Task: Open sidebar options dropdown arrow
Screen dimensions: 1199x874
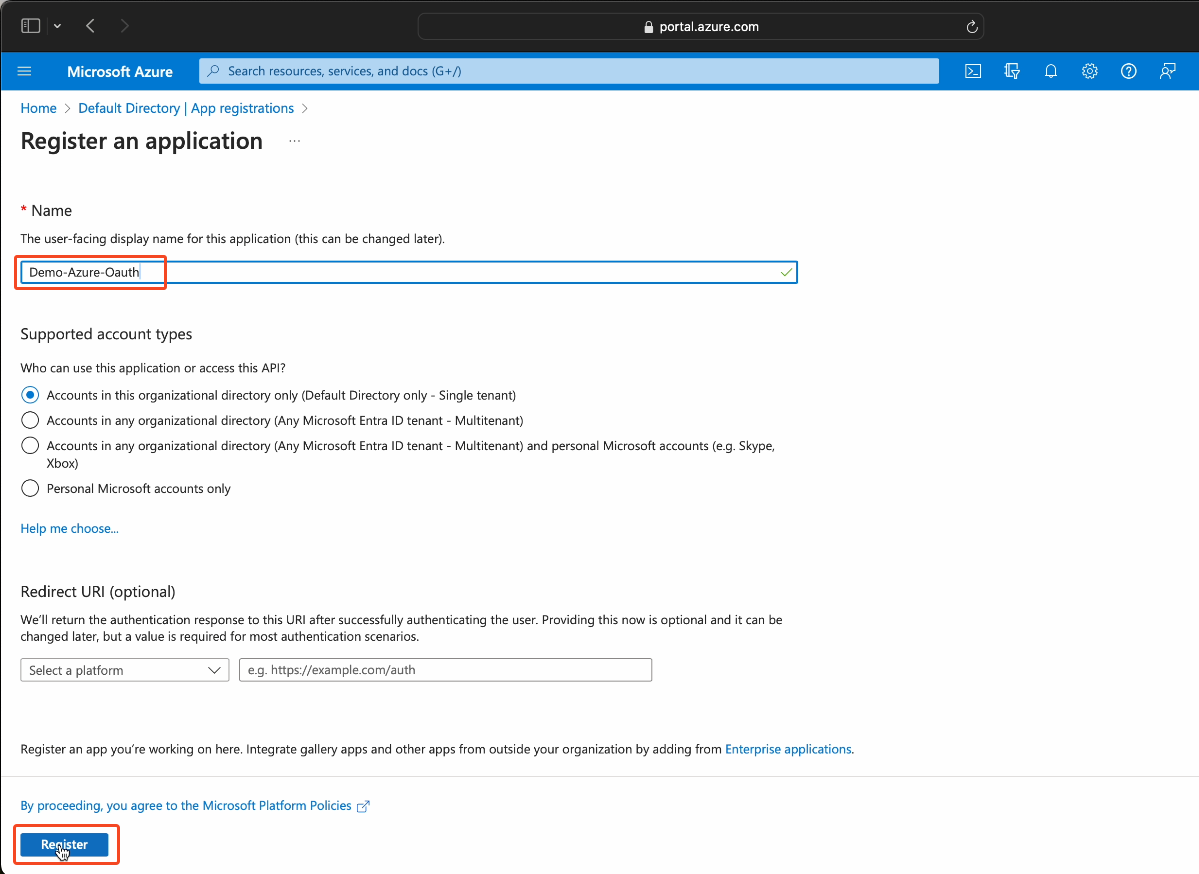Action: click(57, 26)
